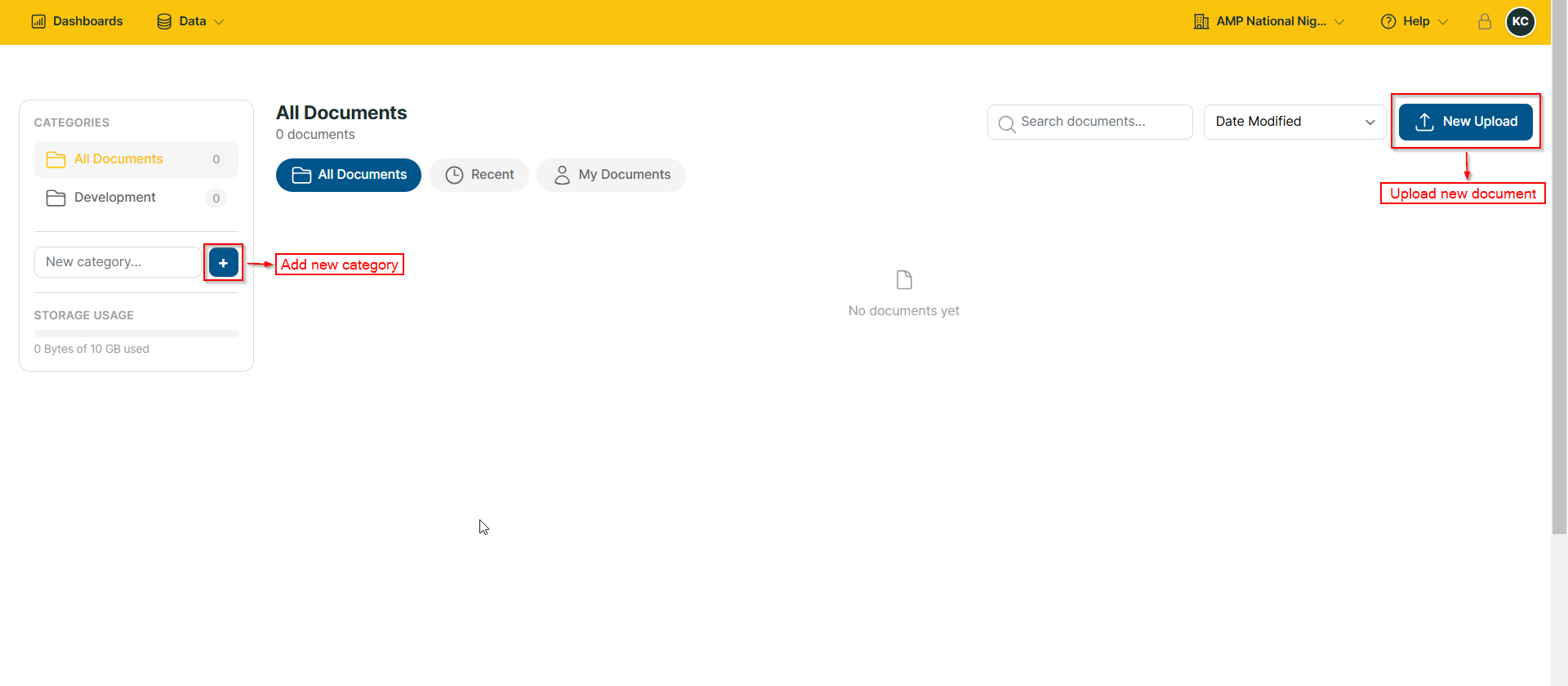Click the plus button to add category
The width and height of the screenshot is (1568, 686).
224,262
